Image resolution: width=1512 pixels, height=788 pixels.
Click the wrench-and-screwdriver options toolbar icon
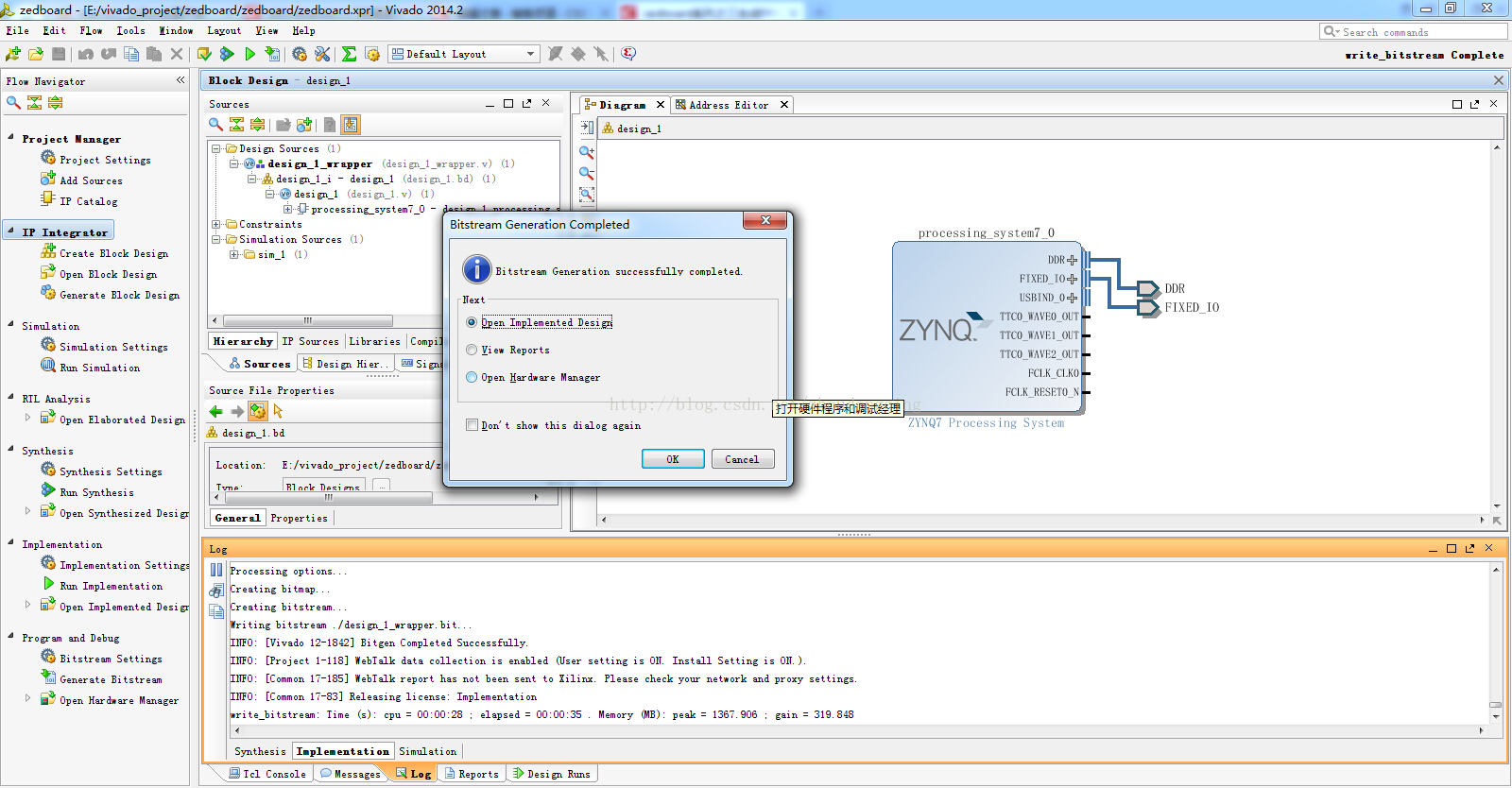pos(322,54)
